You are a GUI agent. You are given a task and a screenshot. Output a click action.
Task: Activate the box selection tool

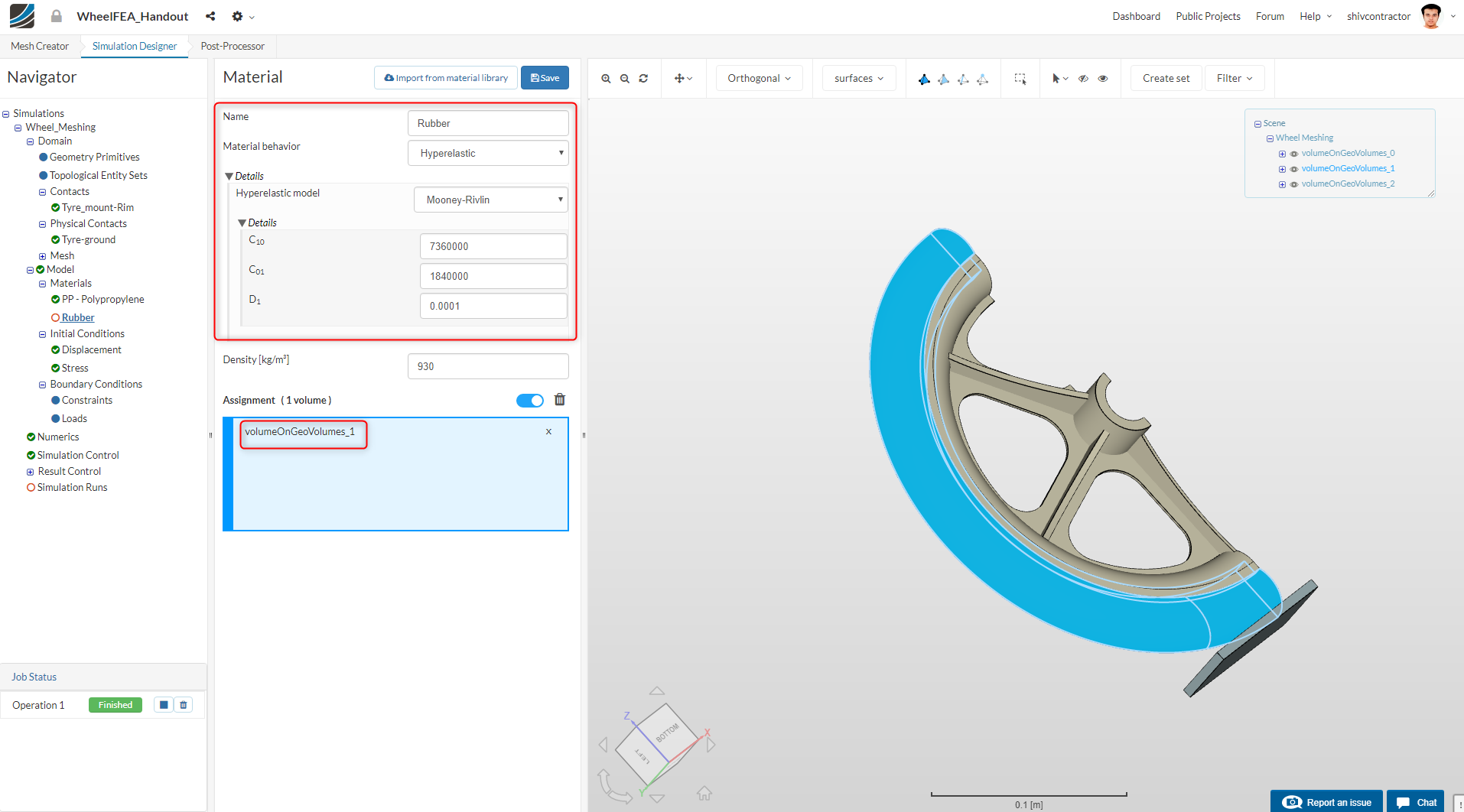[x=1020, y=79]
